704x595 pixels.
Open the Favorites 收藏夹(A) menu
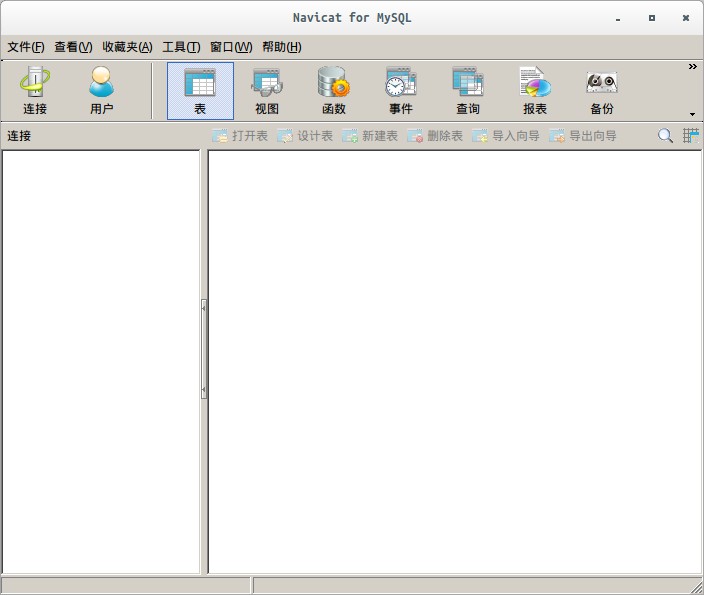(128, 47)
